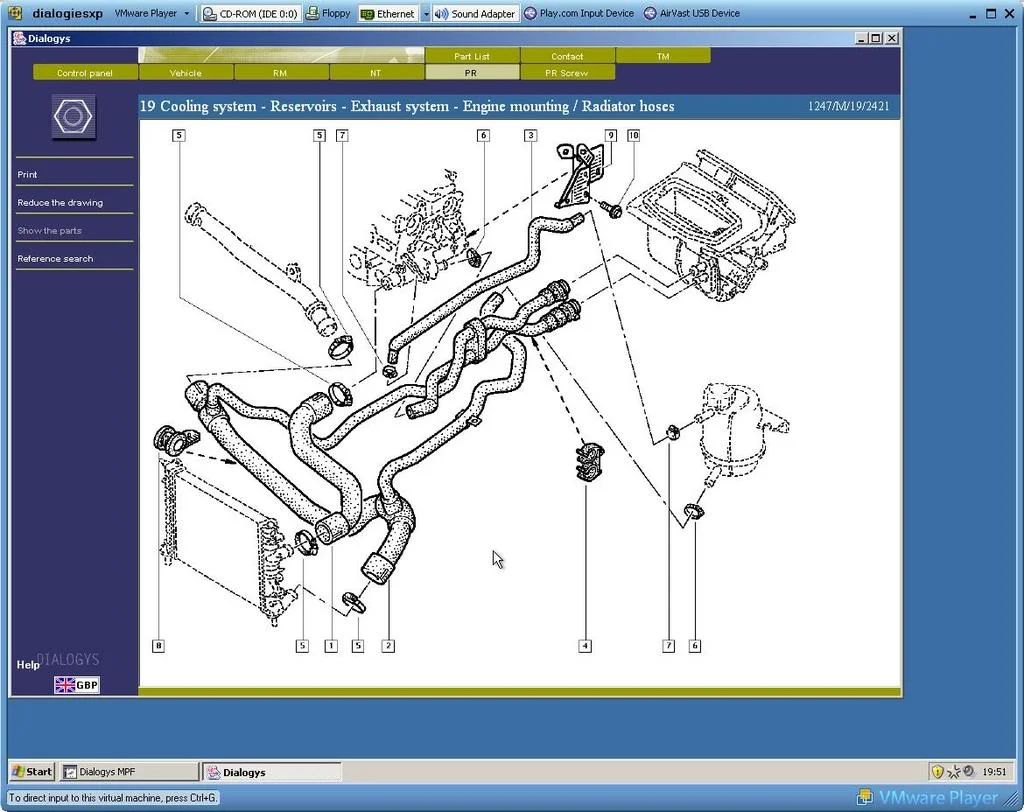This screenshot has height=812, width=1024.
Task: Select part callout number 4 below diagram
Action: [585, 646]
